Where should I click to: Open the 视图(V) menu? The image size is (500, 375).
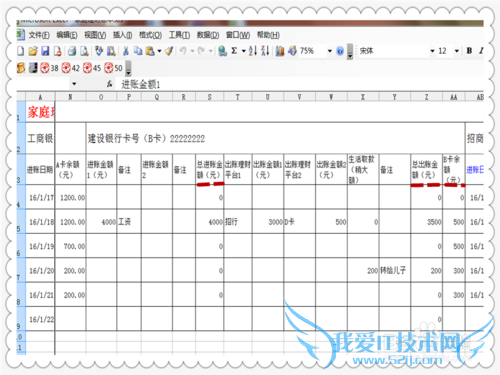[x=95, y=35]
